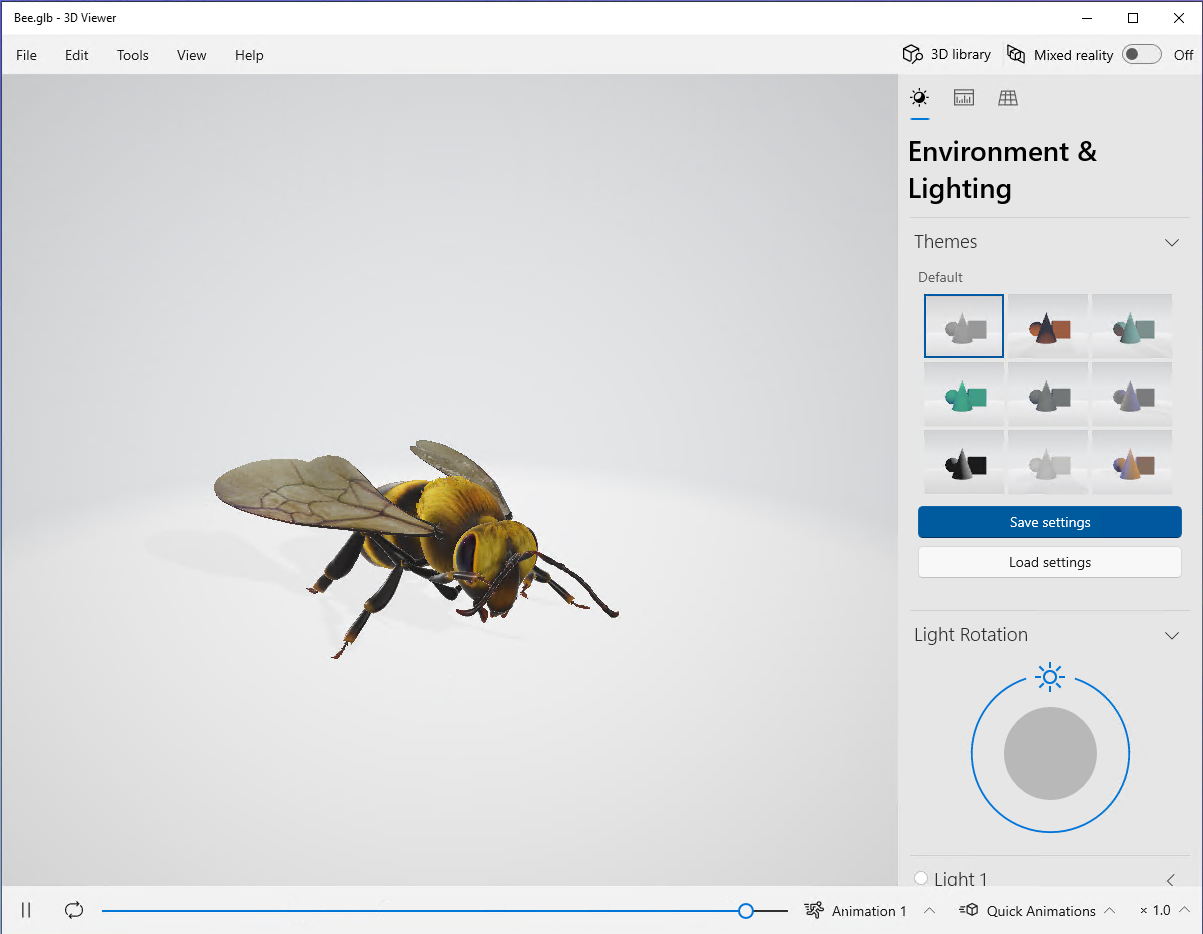Select the Light 1 radio button
Viewport: 1203px width, 934px height.
(921, 878)
